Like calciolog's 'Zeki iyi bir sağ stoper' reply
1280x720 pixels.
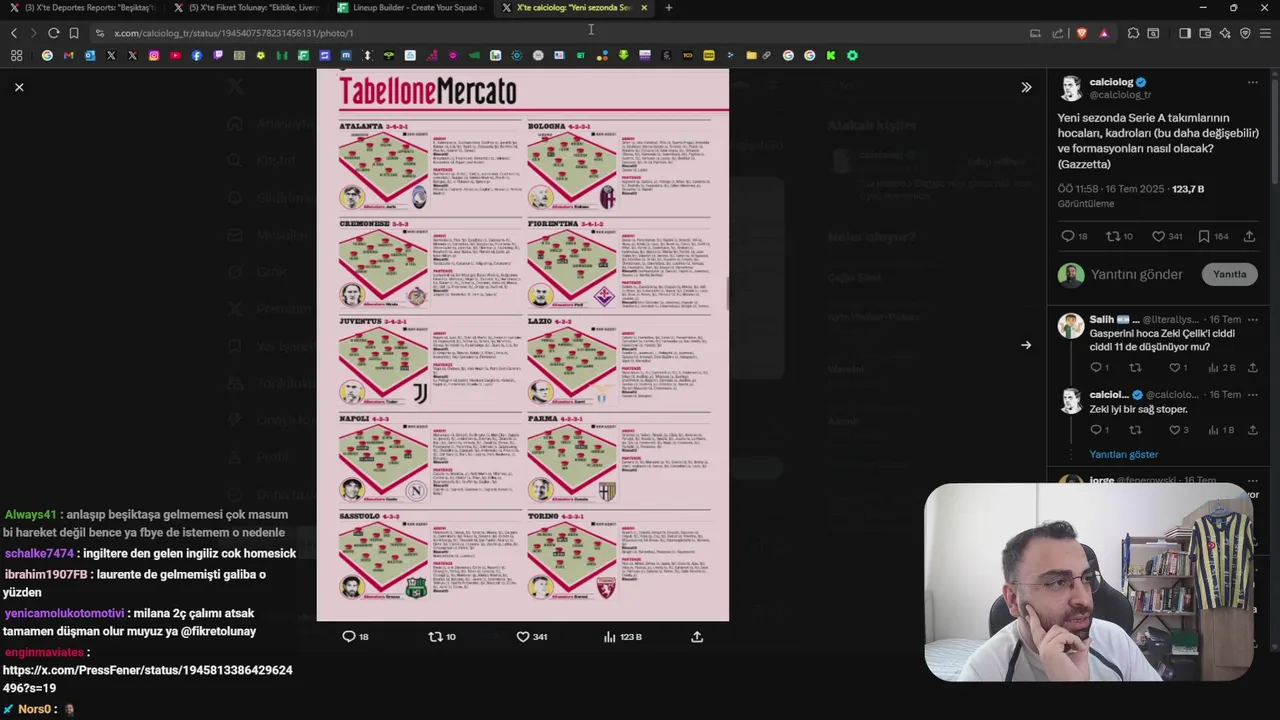tap(1173, 430)
